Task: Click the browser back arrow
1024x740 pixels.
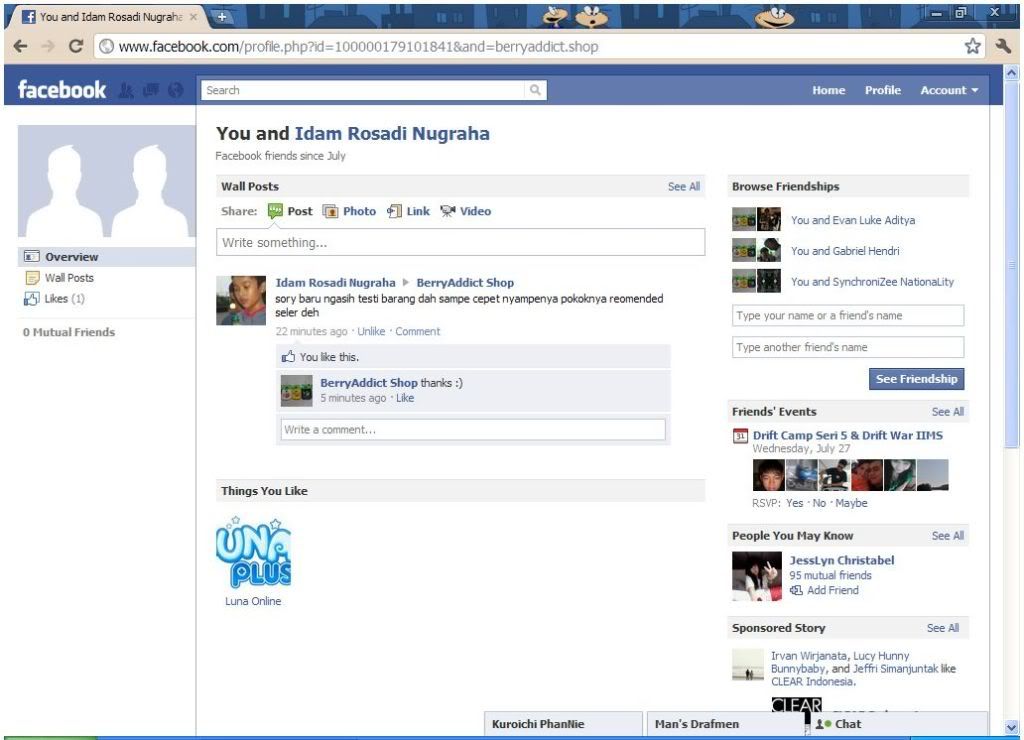Action: point(21,46)
